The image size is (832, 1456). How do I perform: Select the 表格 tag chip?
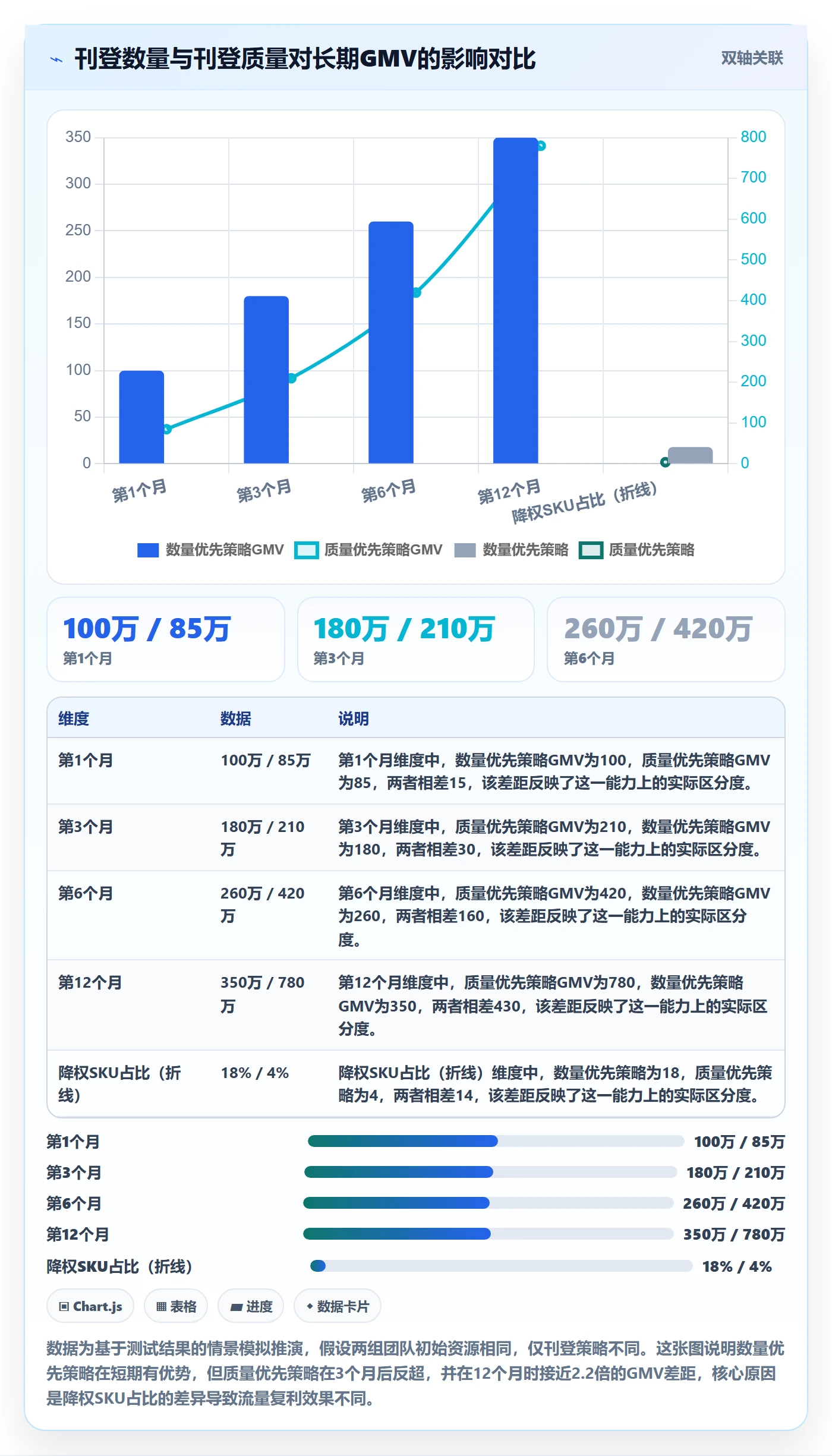click(176, 1306)
